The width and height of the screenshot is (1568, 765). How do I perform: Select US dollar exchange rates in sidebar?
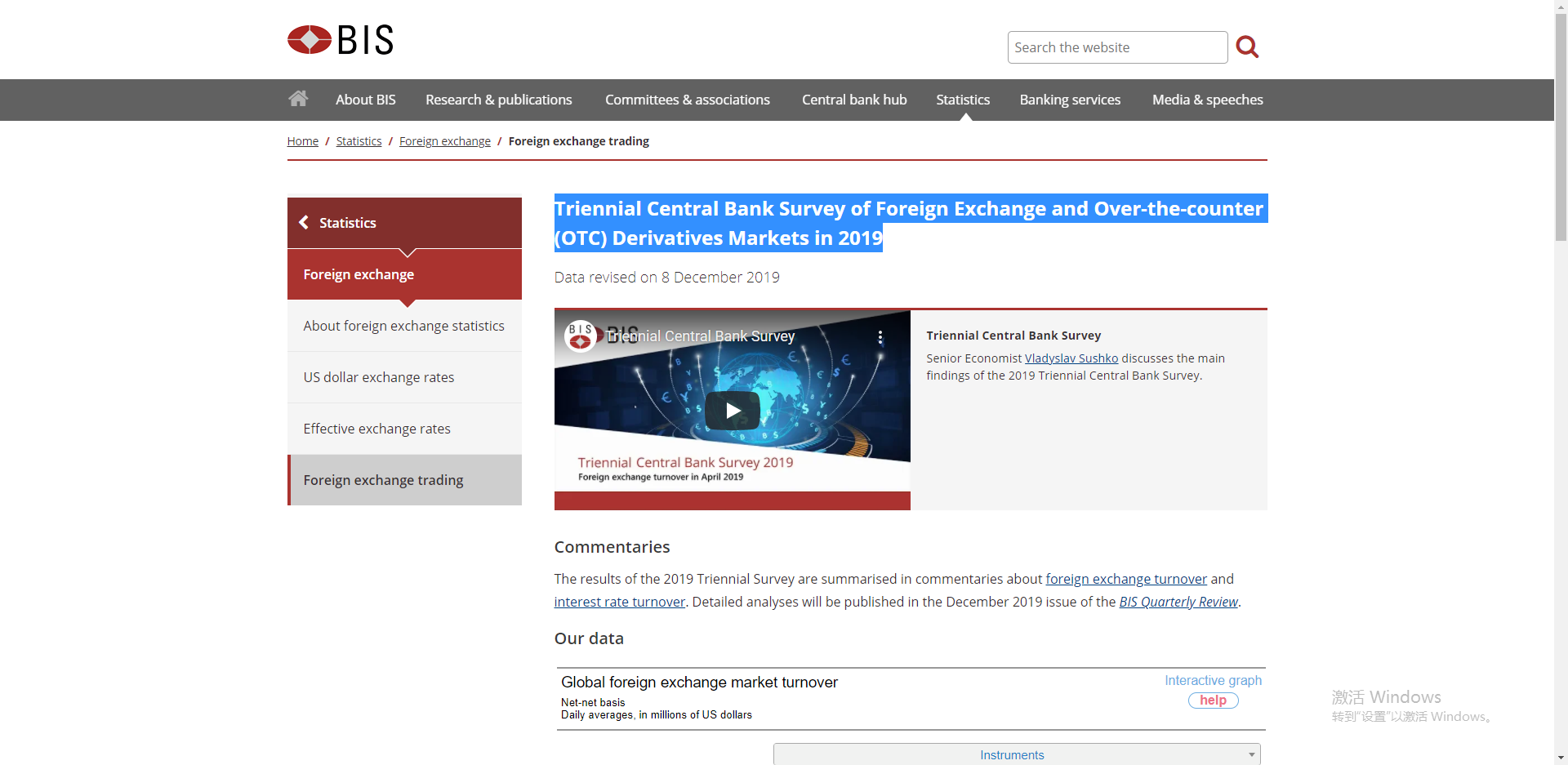378,377
